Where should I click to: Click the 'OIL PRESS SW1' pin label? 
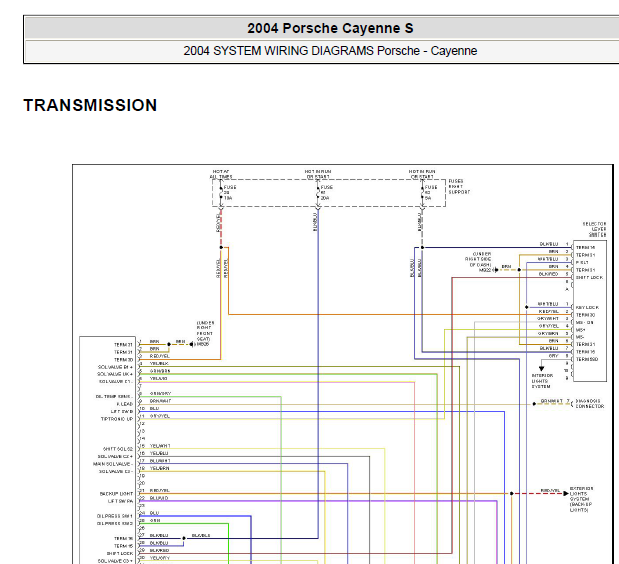115,516
